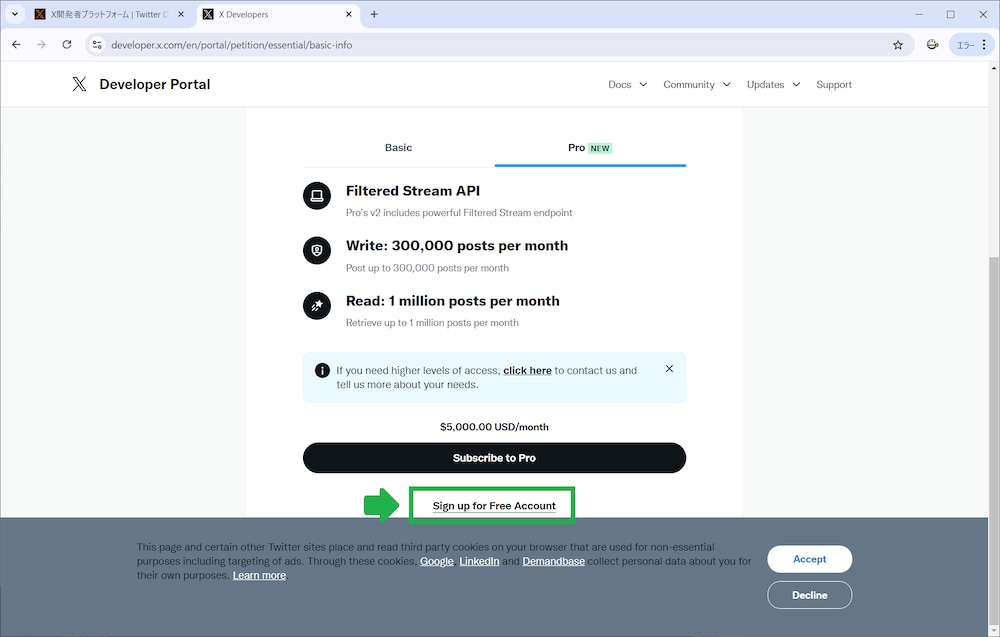
Task: Switch to the Twitter developer platform tab
Action: pos(109,14)
